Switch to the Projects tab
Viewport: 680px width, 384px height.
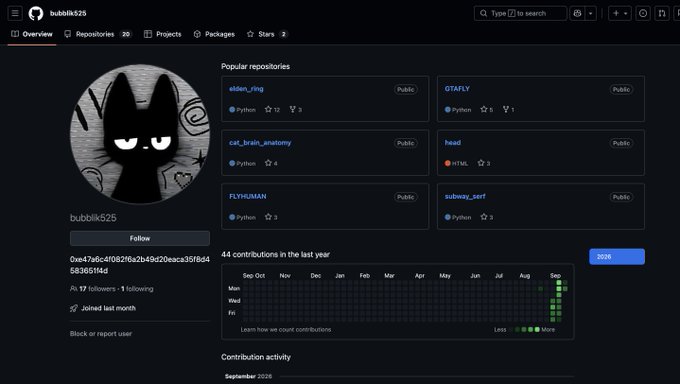pyautogui.click(x=163, y=34)
